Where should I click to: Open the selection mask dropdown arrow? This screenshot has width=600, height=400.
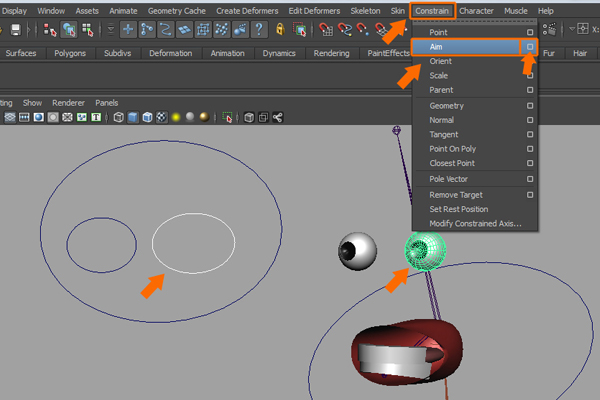pyautogui.click(x=111, y=29)
